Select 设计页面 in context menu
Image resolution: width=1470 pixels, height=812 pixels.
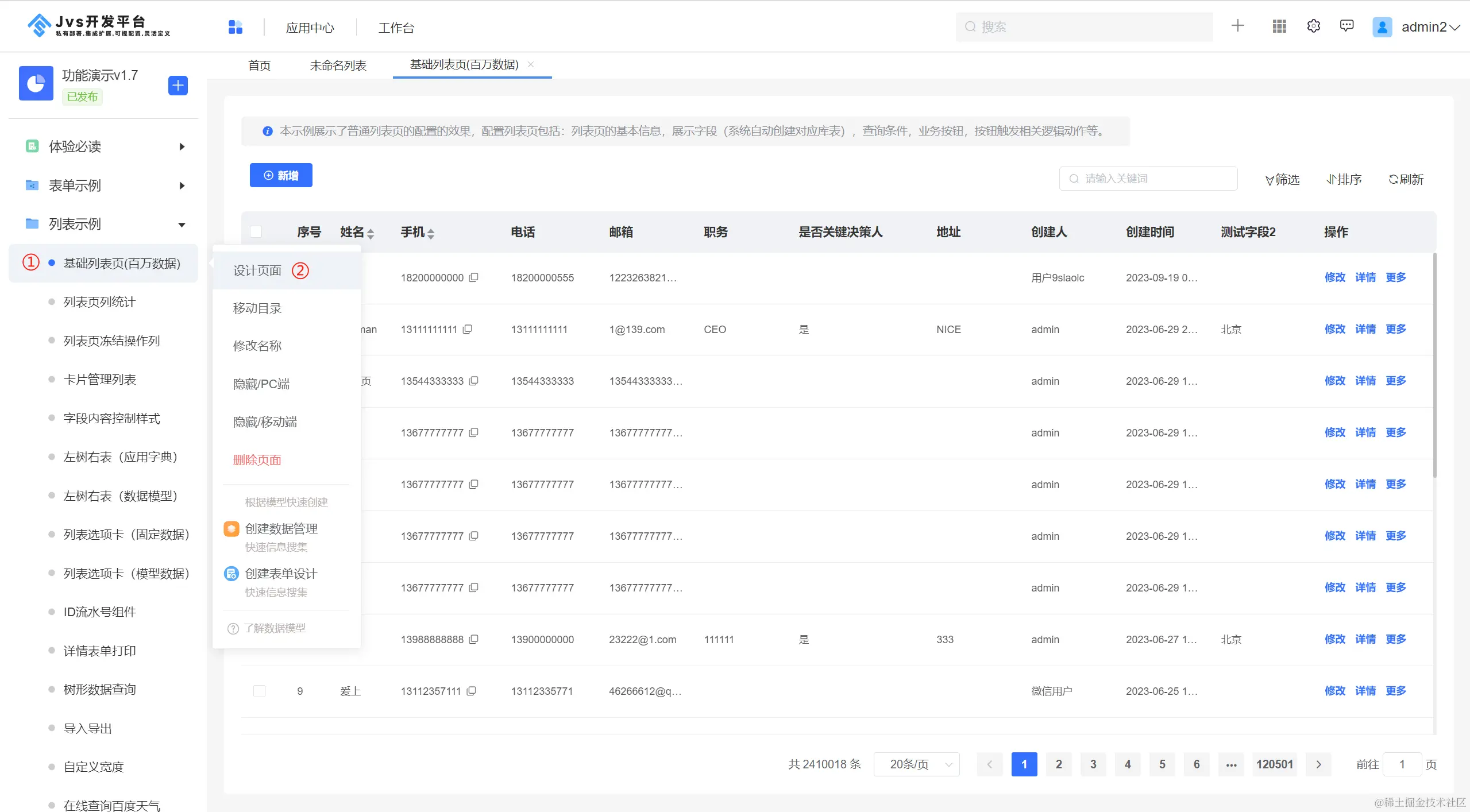(x=257, y=270)
